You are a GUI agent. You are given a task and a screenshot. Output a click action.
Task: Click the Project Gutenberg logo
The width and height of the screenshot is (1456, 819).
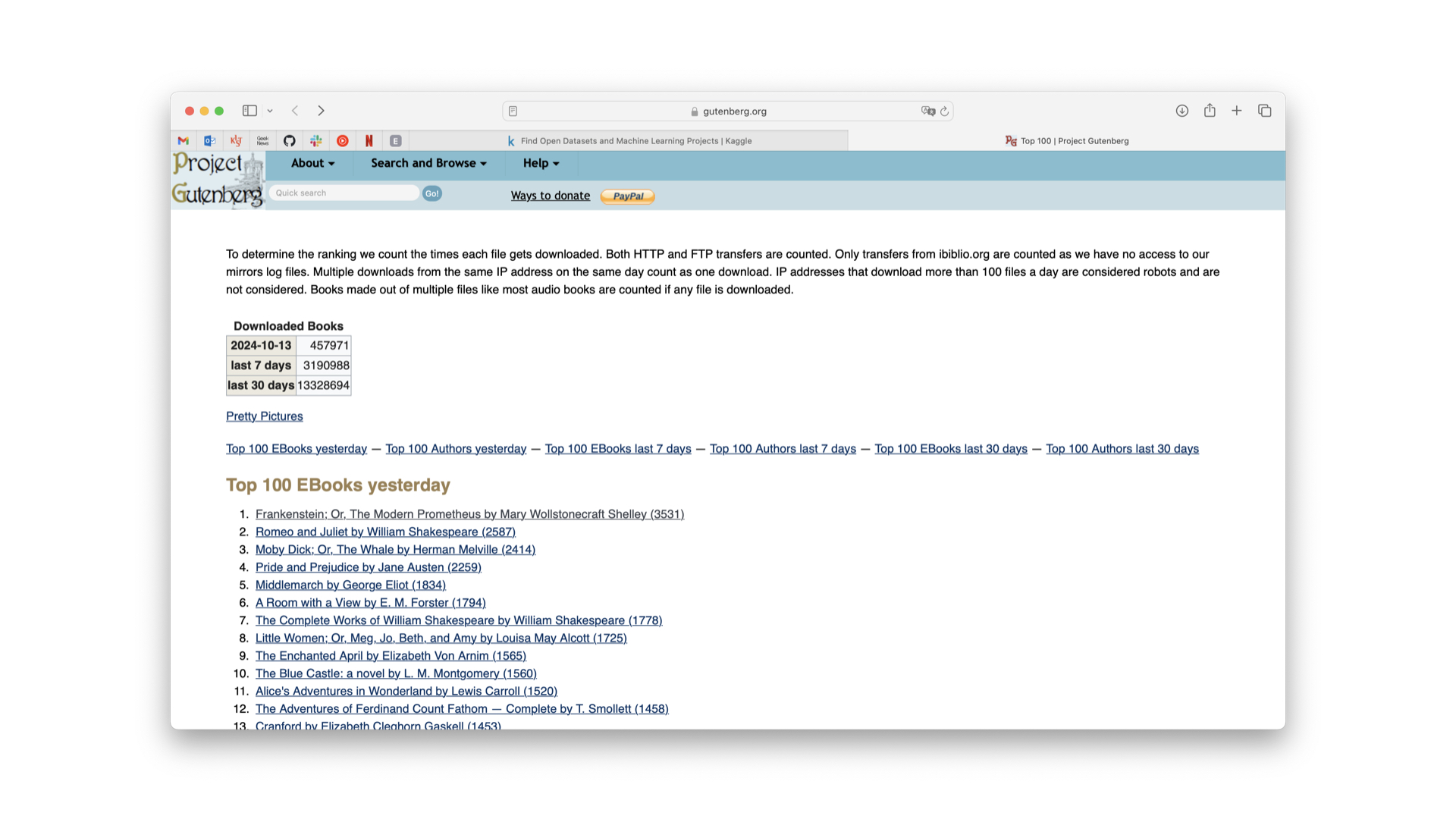218,180
